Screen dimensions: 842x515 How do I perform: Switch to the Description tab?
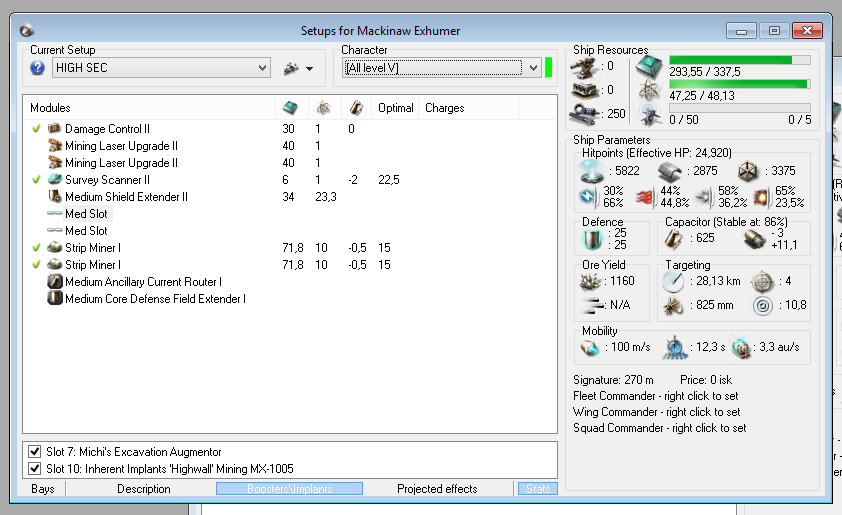click(144, 489)
